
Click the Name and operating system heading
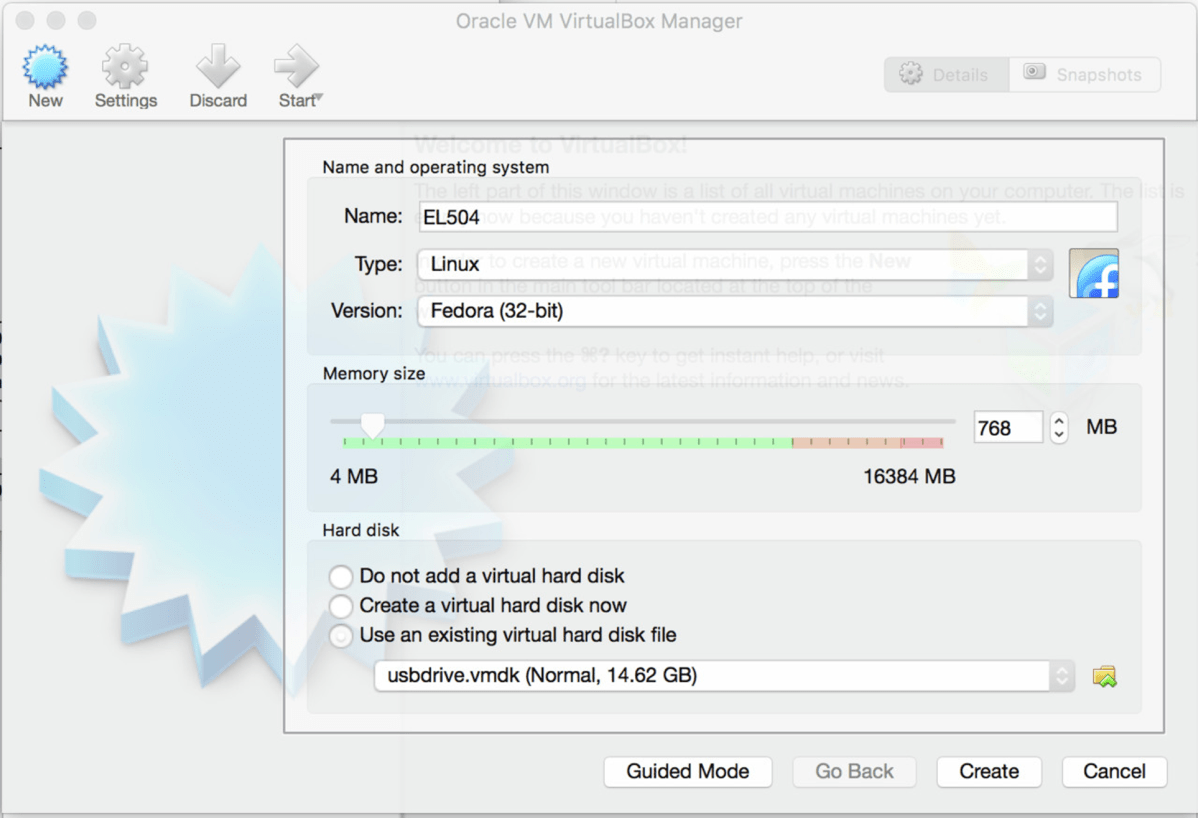(435, 167)
